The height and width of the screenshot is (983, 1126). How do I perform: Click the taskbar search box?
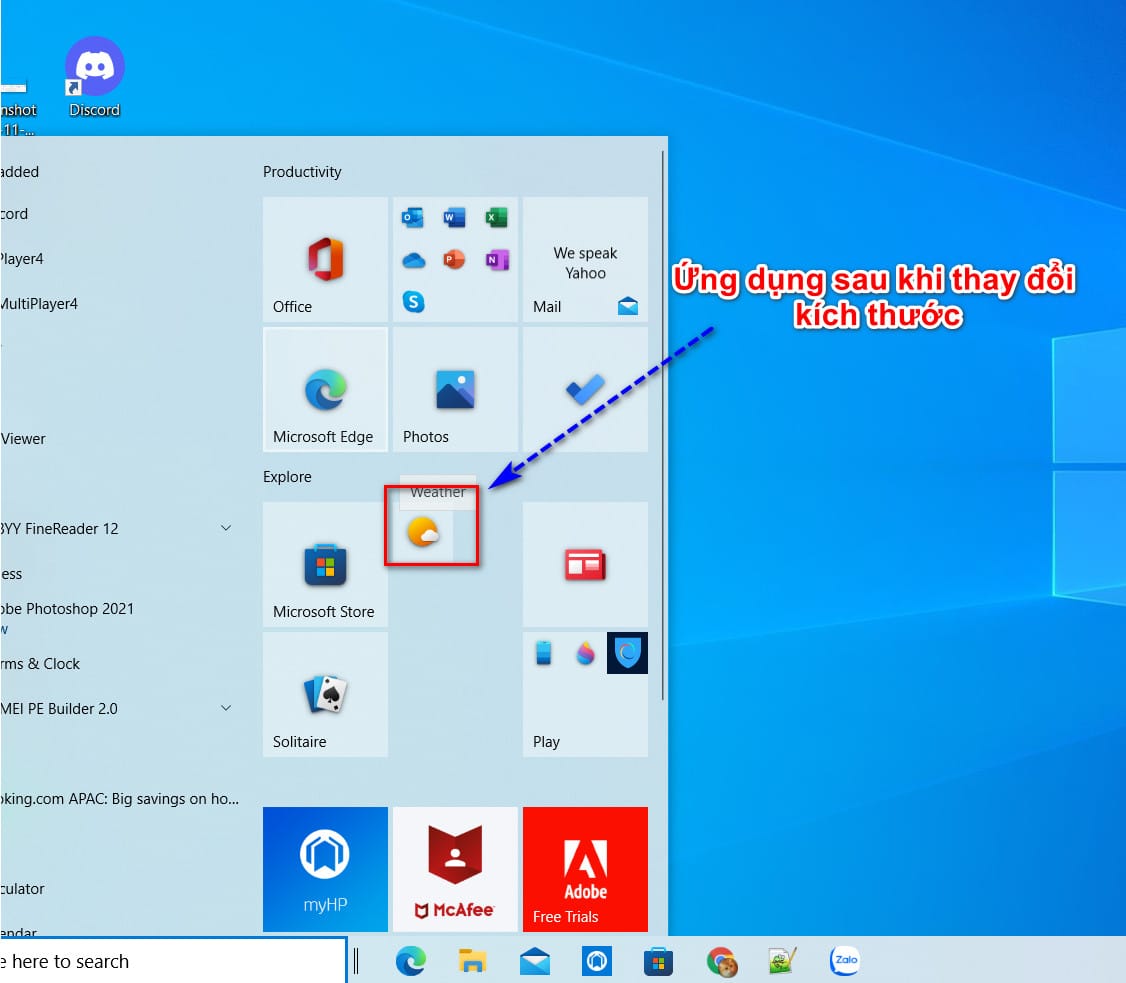point(172,961)
